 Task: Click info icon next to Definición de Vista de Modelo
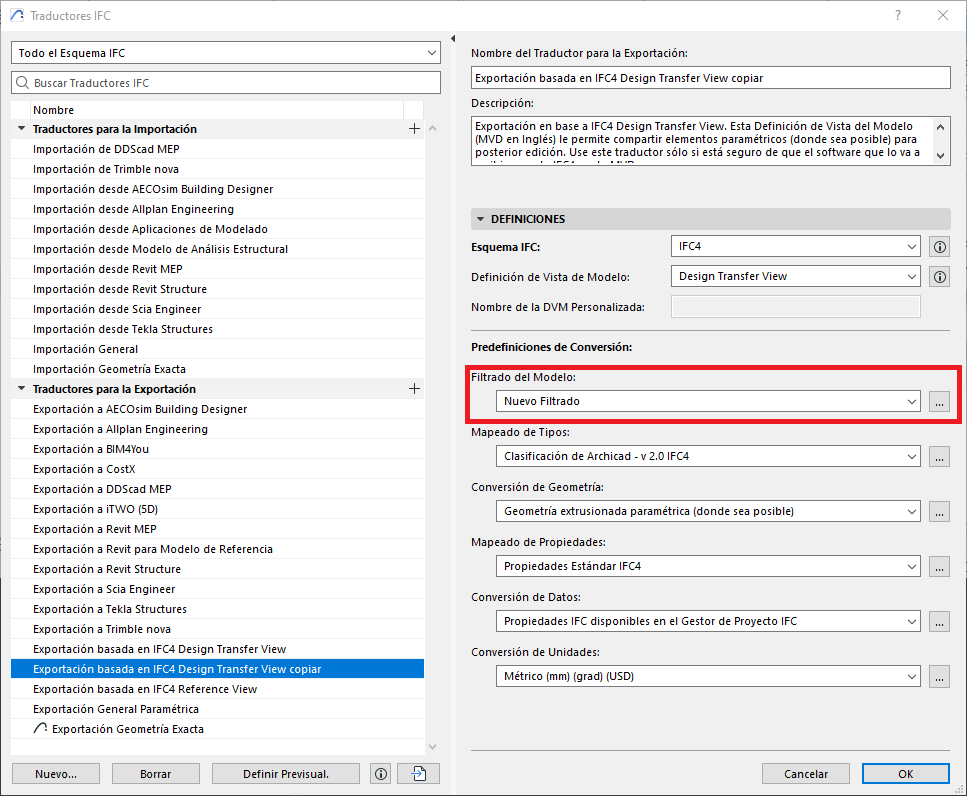(x=939, y=277)
